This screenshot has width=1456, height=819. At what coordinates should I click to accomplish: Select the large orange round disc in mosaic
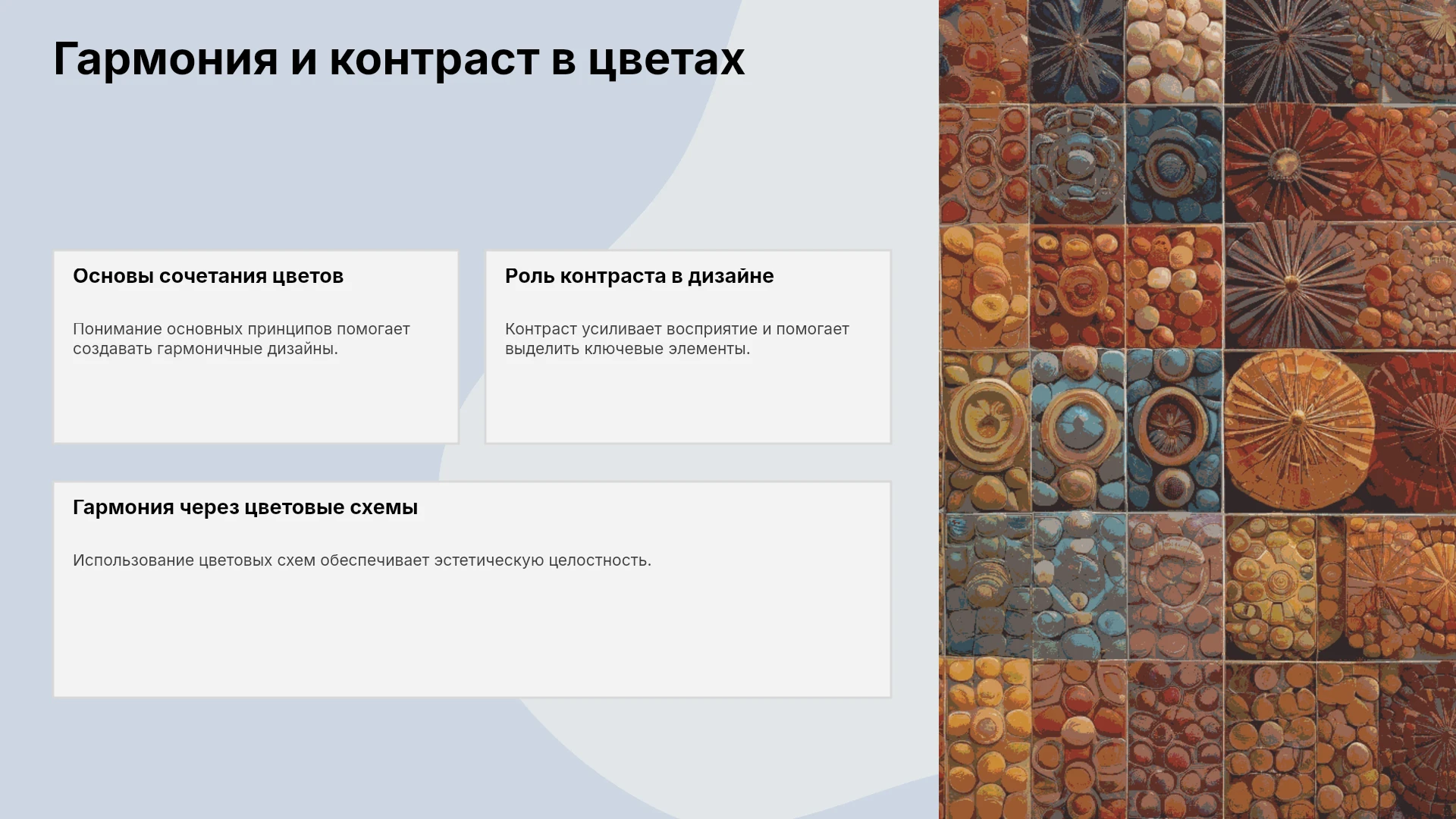(x=1298, y=428)
